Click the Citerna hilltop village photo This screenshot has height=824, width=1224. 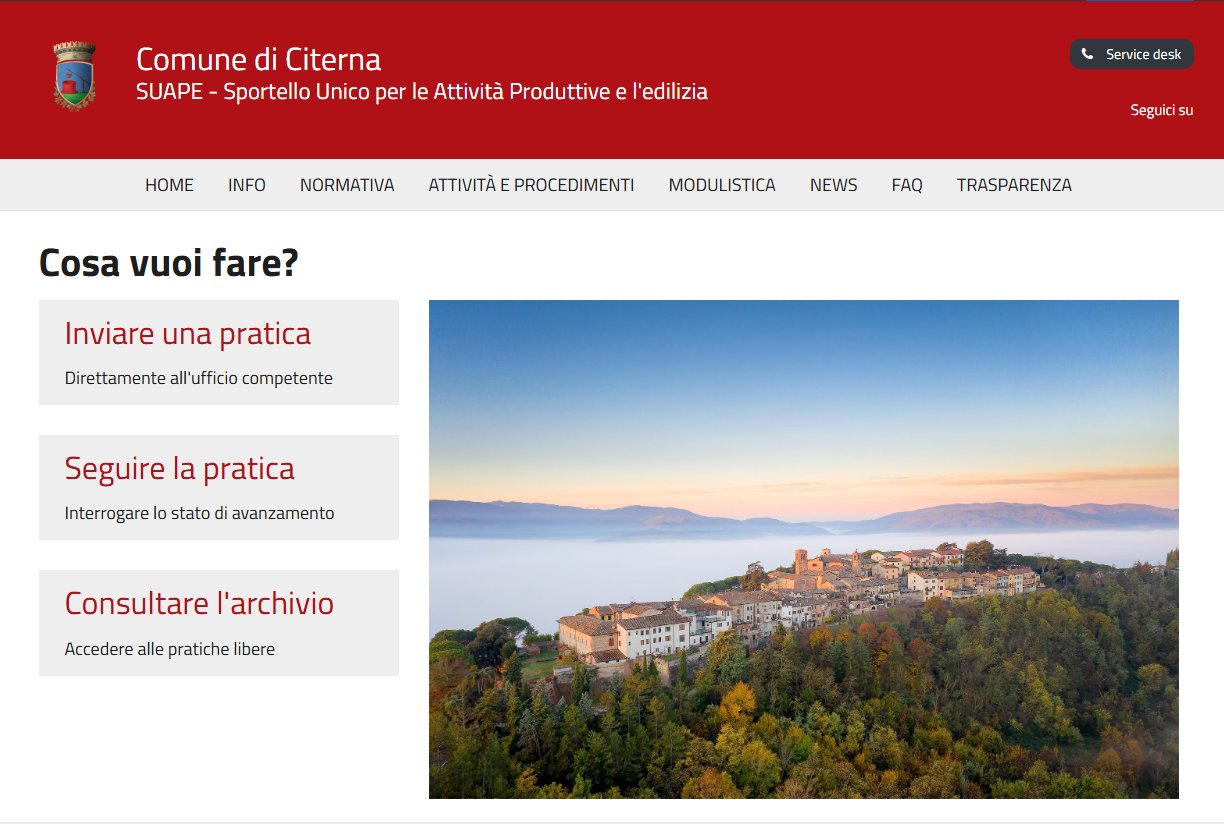point(804,549)
